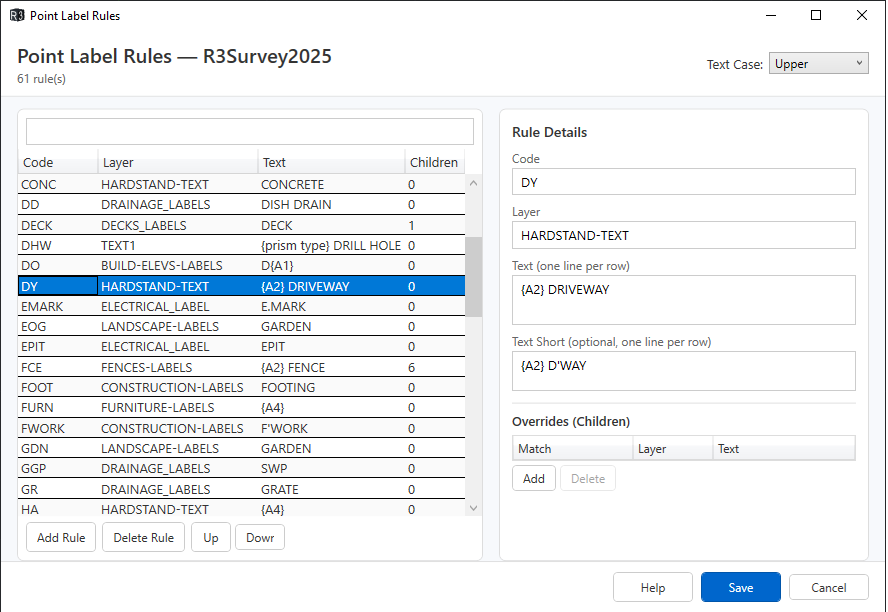Click the Match column header in Overrides

coord(573,448)
